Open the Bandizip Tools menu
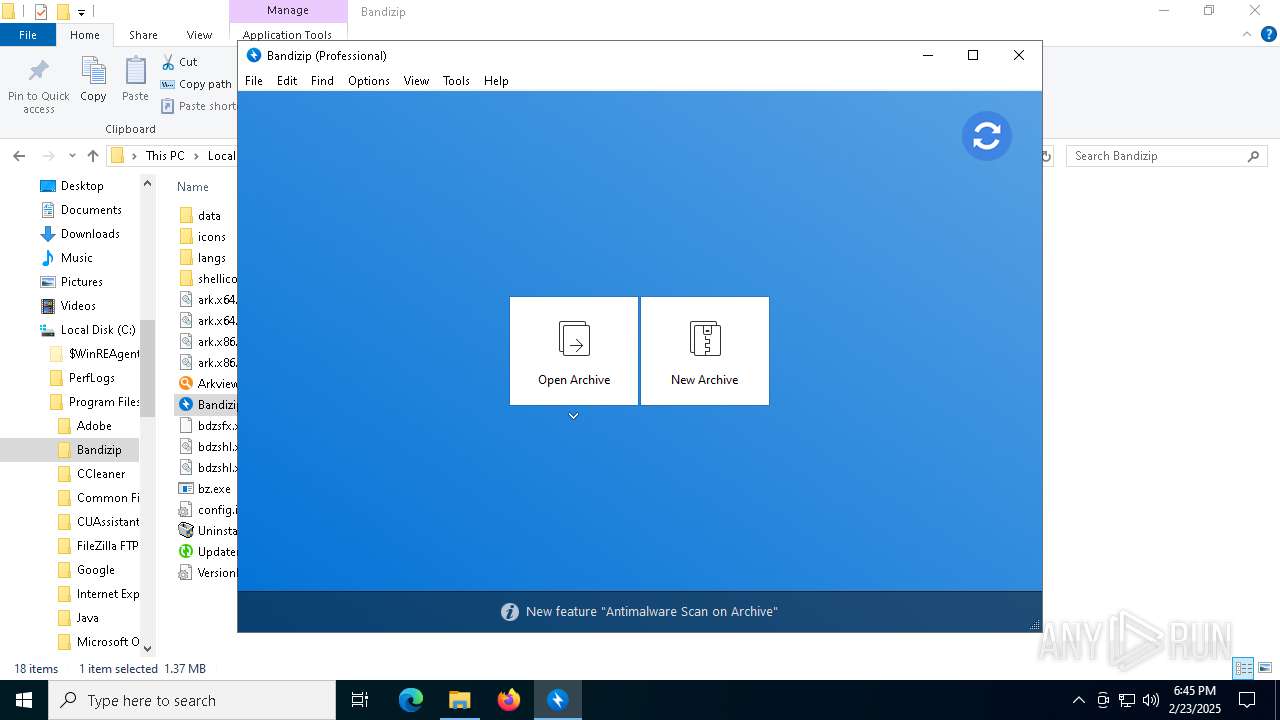The width and height of the screenshot is (1280, 720). pyautogui.click(x=456, y=81)
